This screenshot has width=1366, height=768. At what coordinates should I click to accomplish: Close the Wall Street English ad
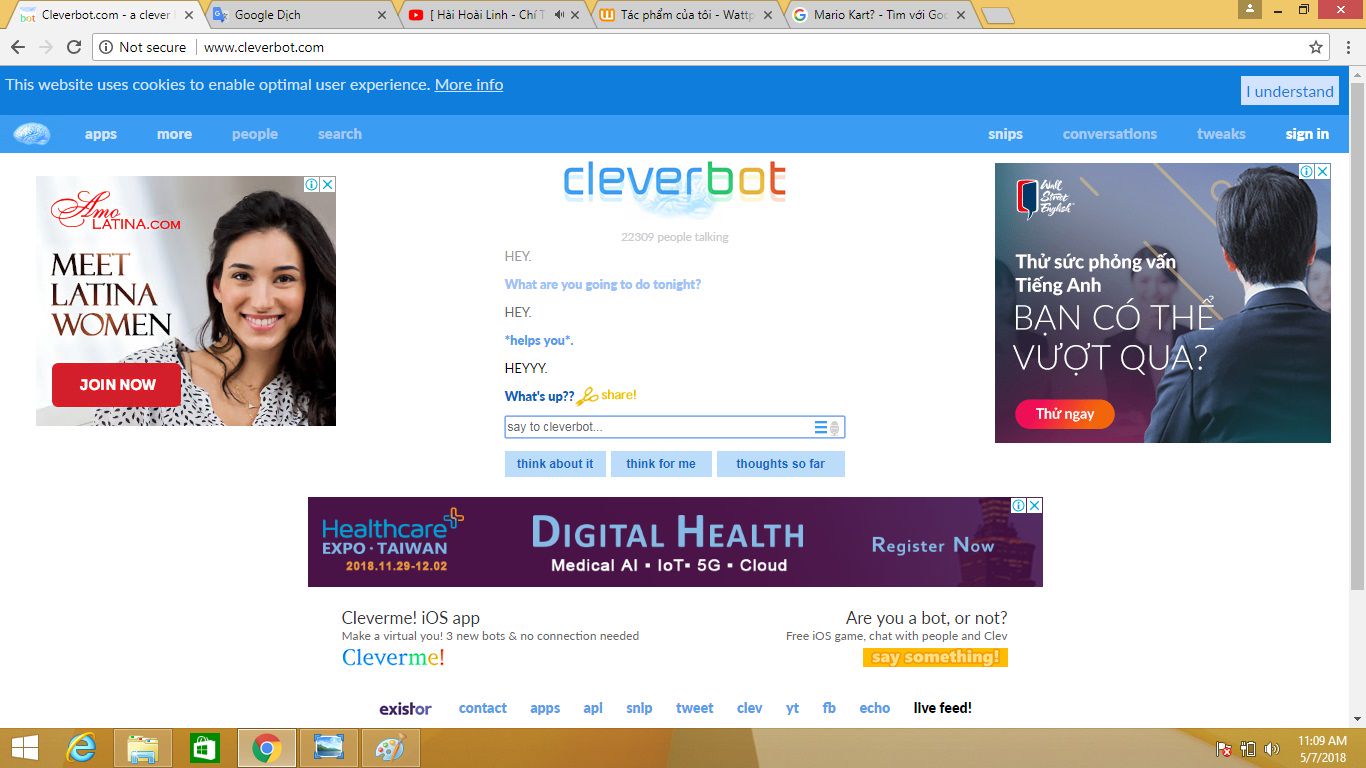point(1322,171)
